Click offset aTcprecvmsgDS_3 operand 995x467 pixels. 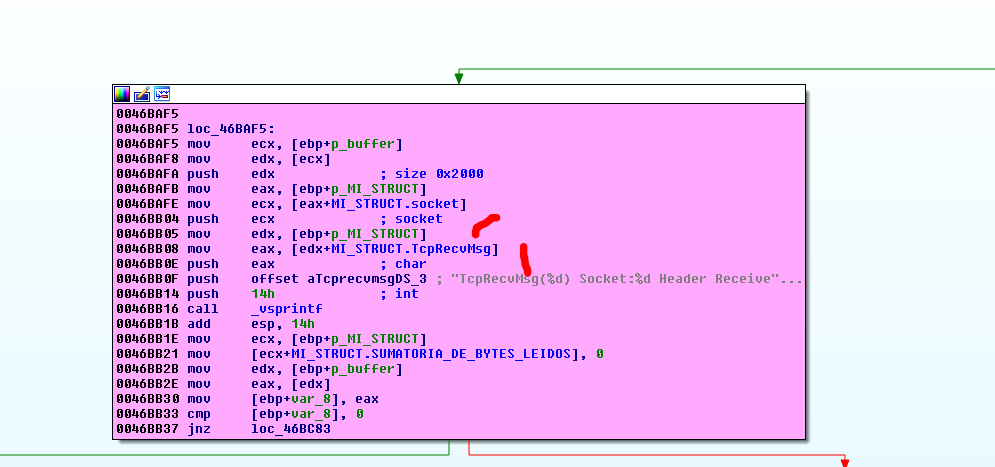(339, 279)
